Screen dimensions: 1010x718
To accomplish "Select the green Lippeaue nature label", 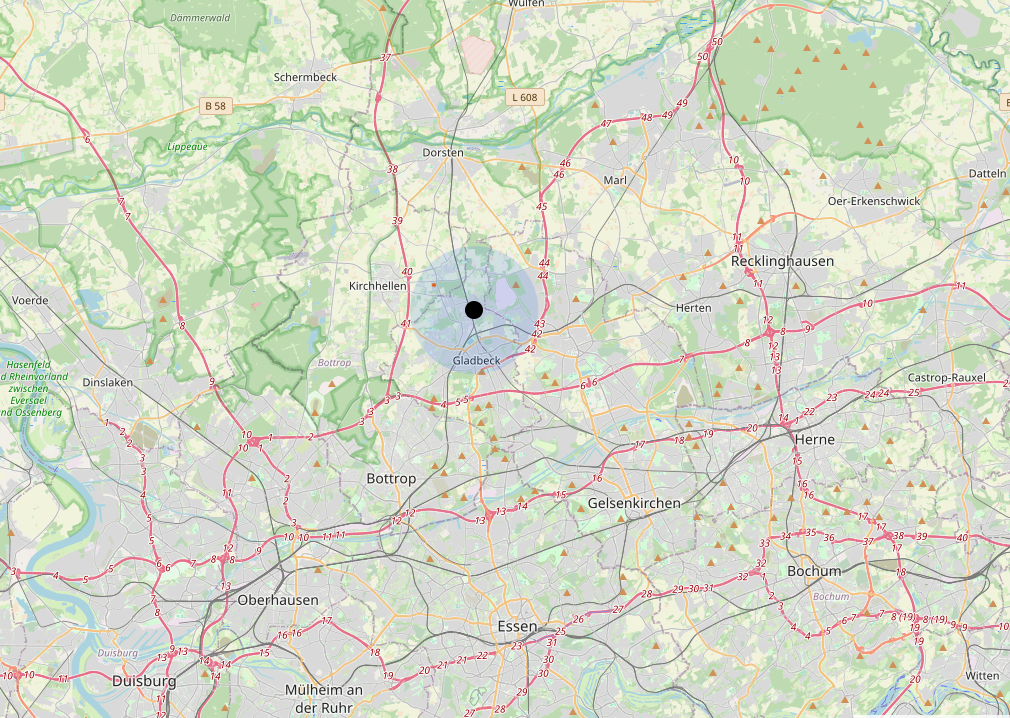I will 187,147.
